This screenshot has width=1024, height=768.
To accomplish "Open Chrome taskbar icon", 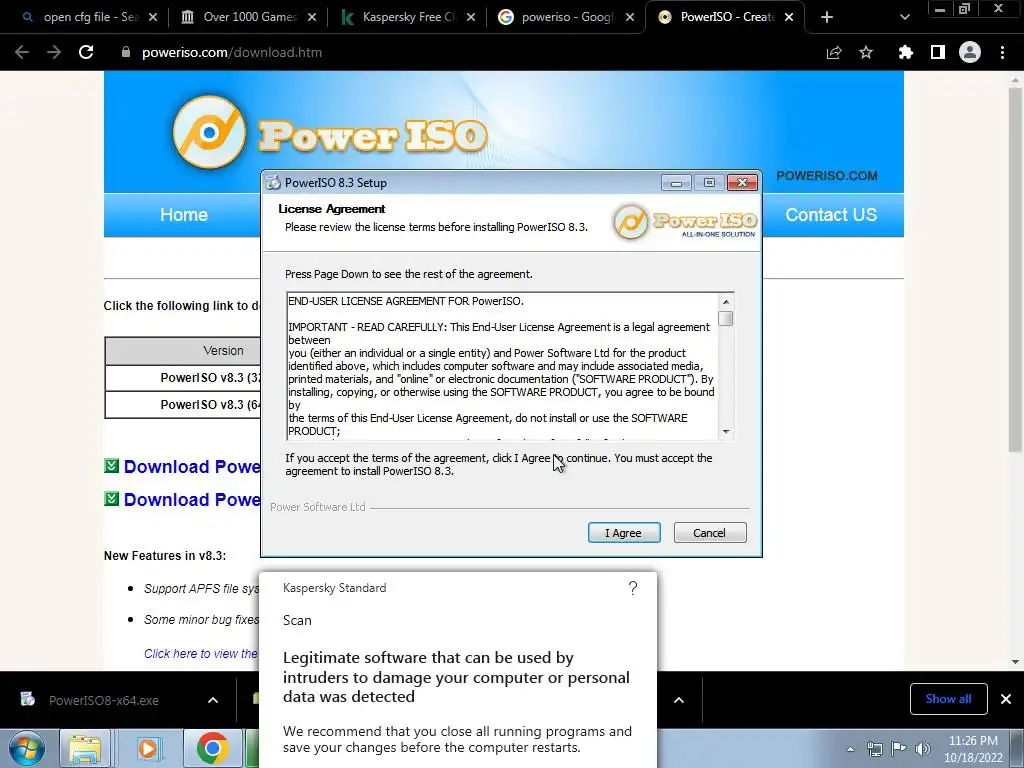I will pos(212,749).
